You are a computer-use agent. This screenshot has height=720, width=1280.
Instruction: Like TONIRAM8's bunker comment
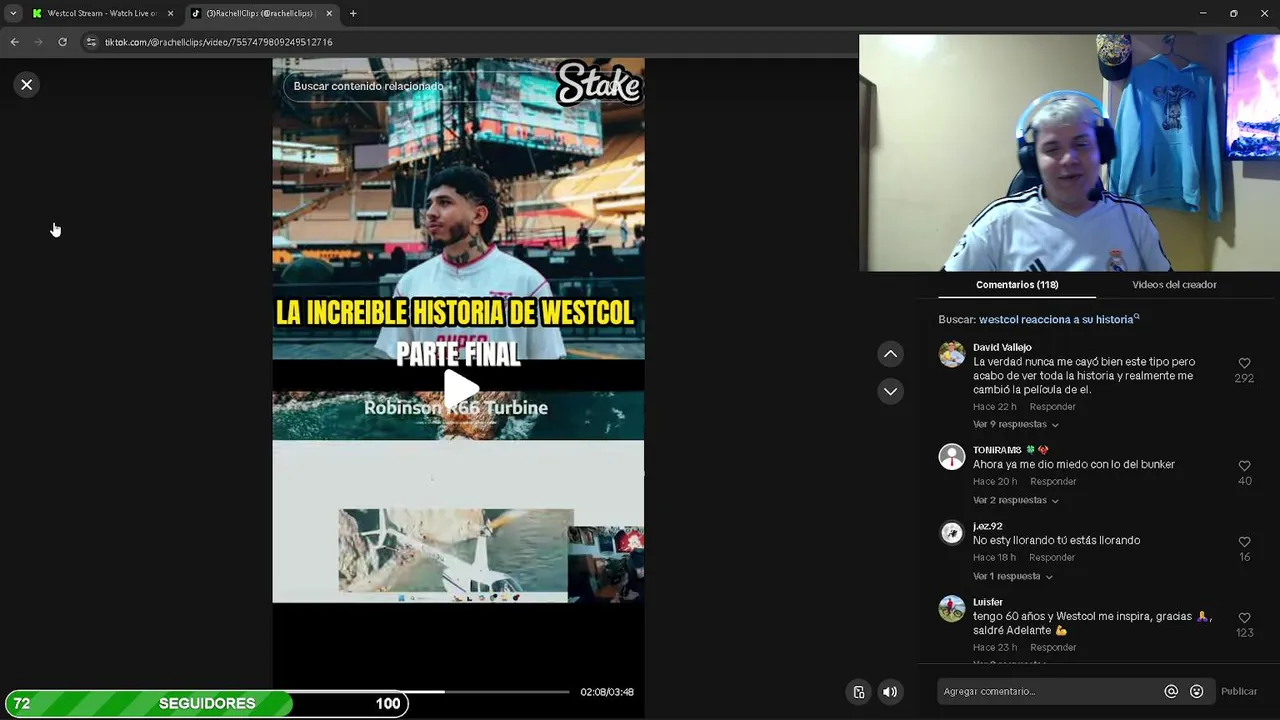click(1244, 466)
